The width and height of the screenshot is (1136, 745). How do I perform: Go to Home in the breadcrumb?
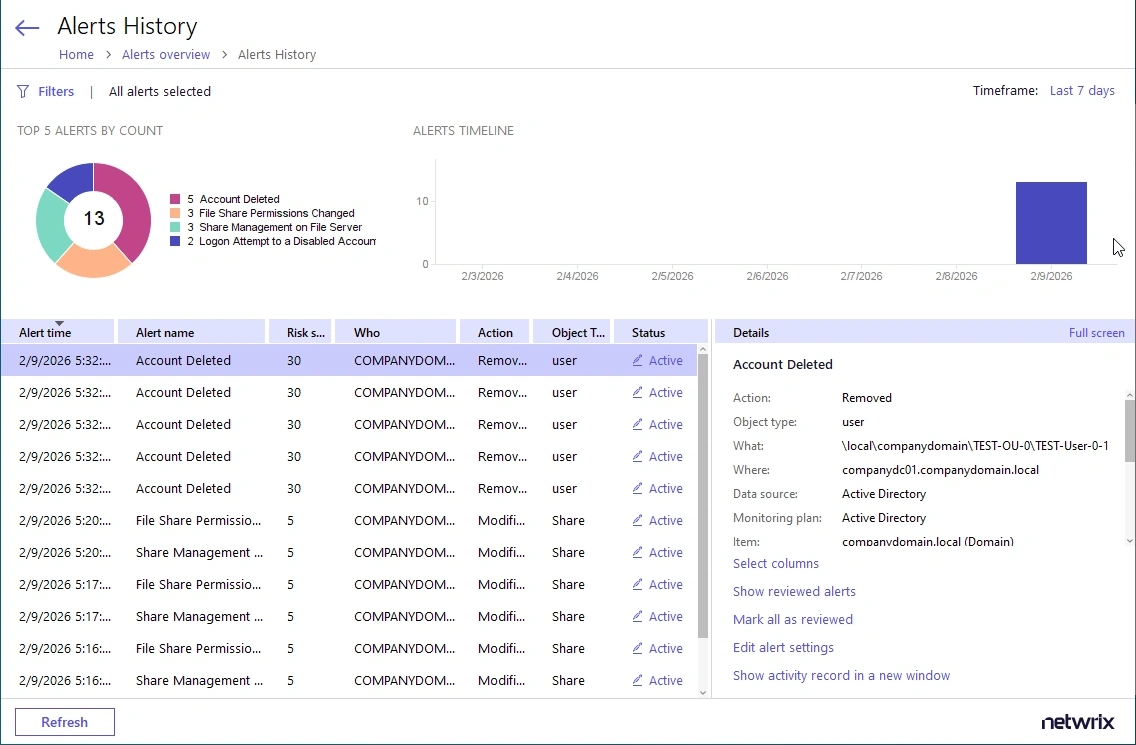coord(76,55)
